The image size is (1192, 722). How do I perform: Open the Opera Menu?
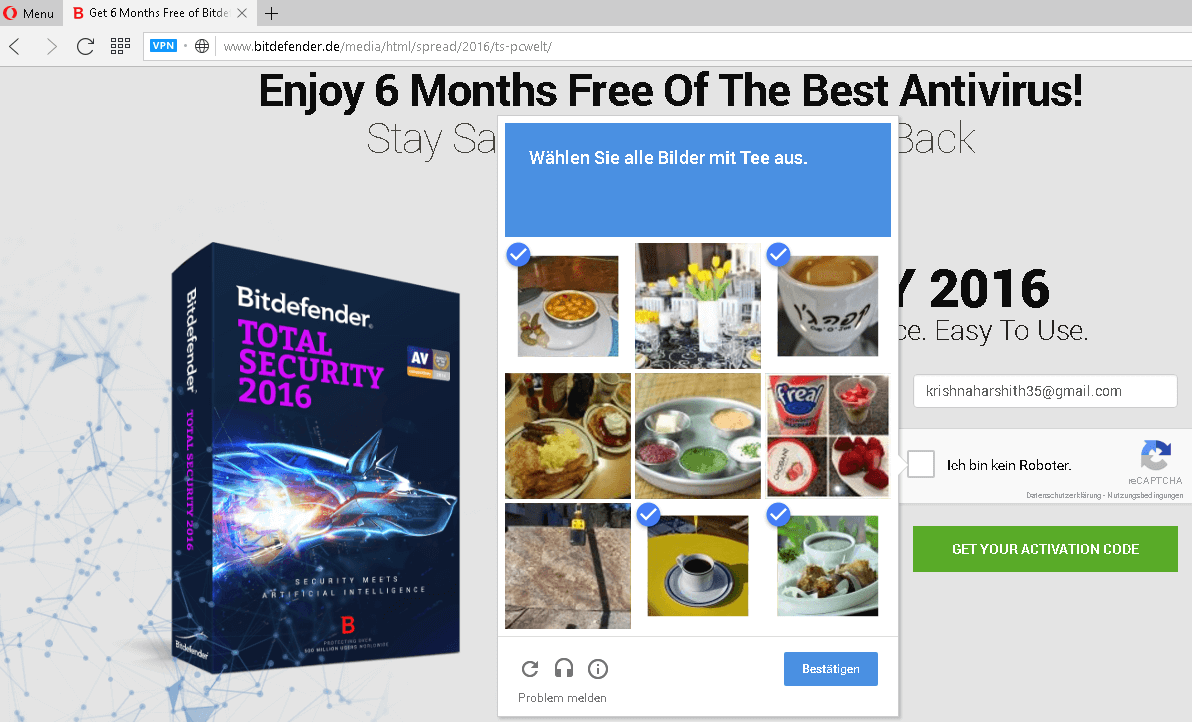29,13
